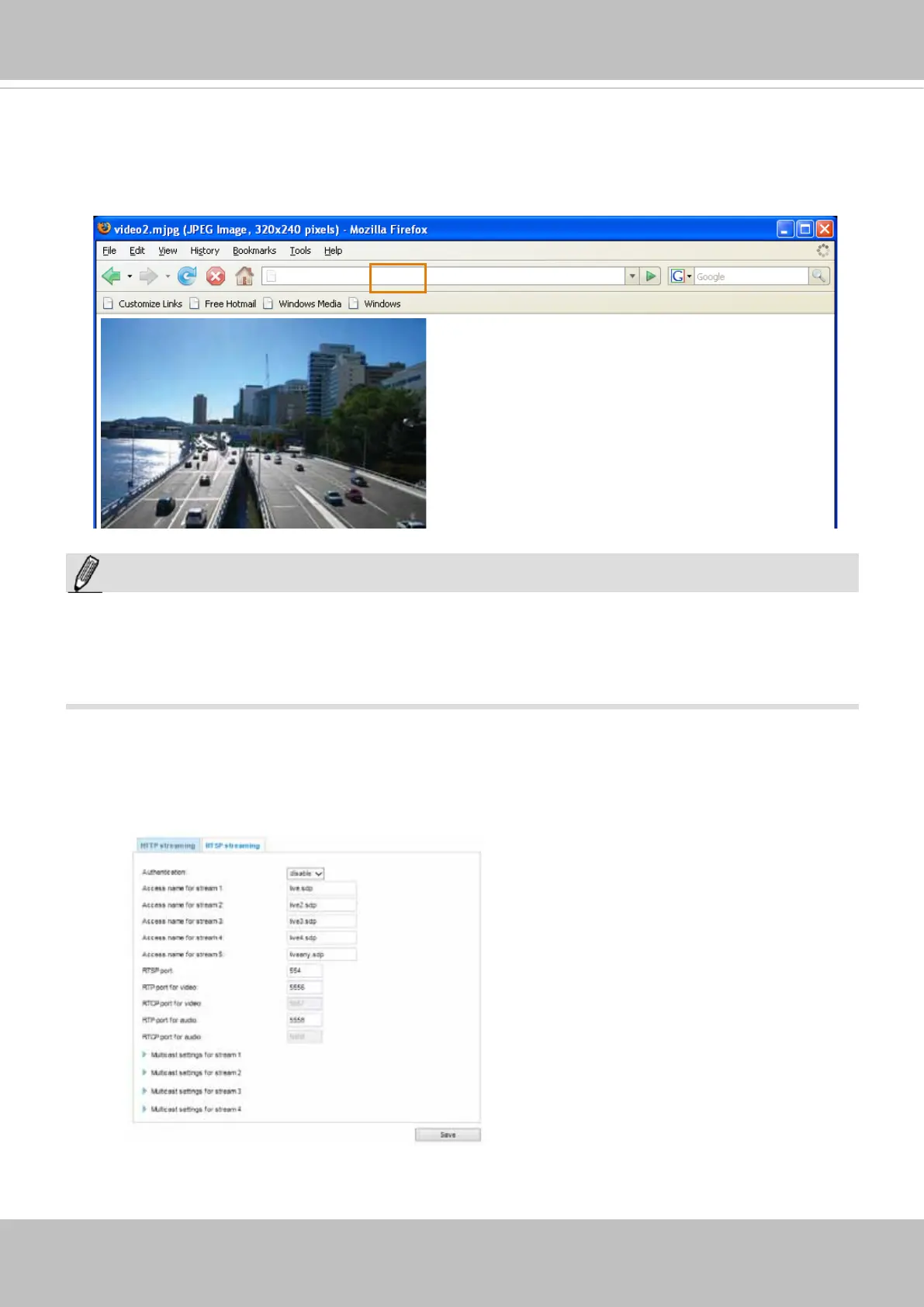Click the RTP port for video field

pos(304,987)
